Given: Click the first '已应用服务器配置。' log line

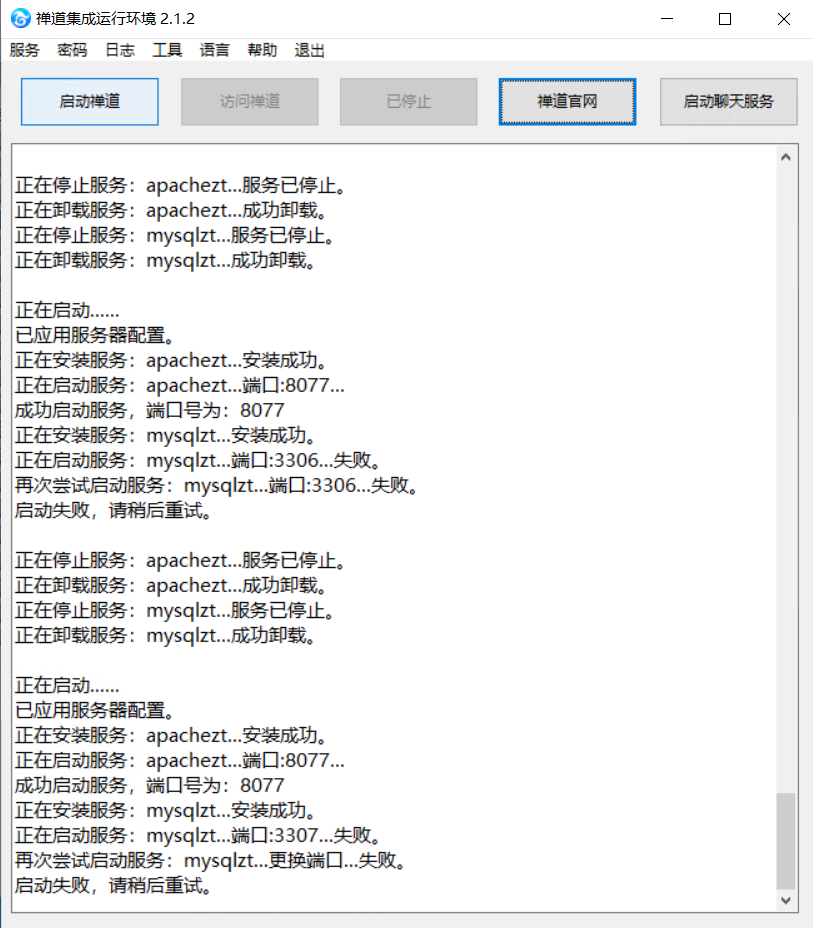Looking at the screenshot, I should point(95,335).
